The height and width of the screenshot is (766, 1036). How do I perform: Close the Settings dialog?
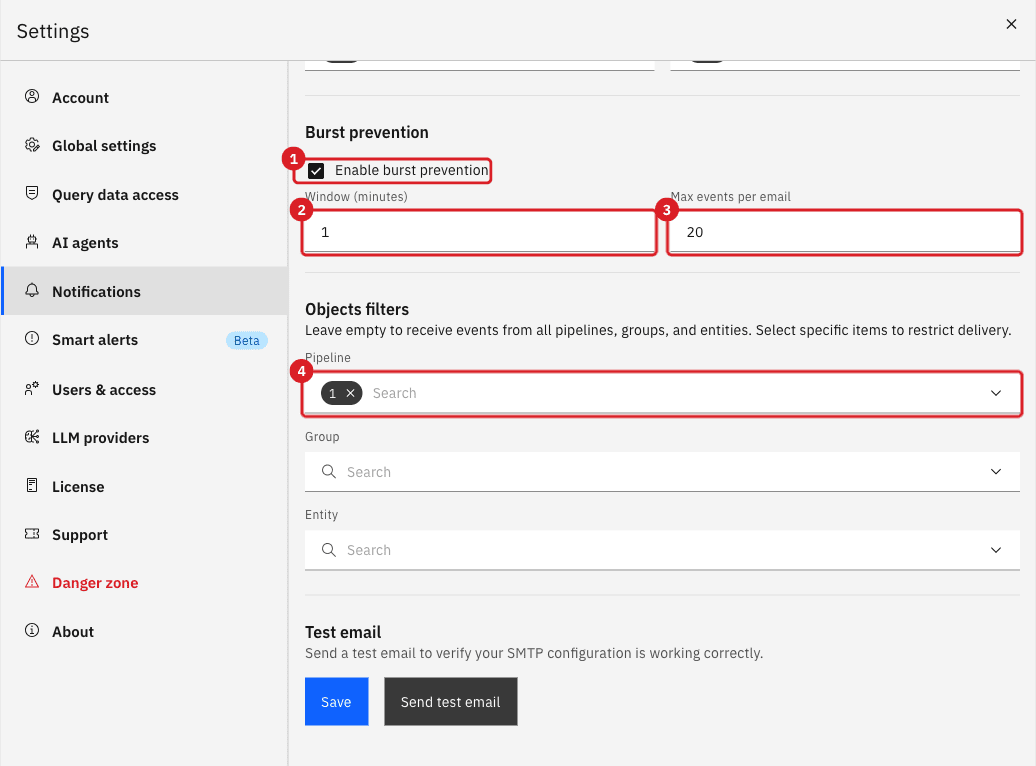[x=1011, y=24]
